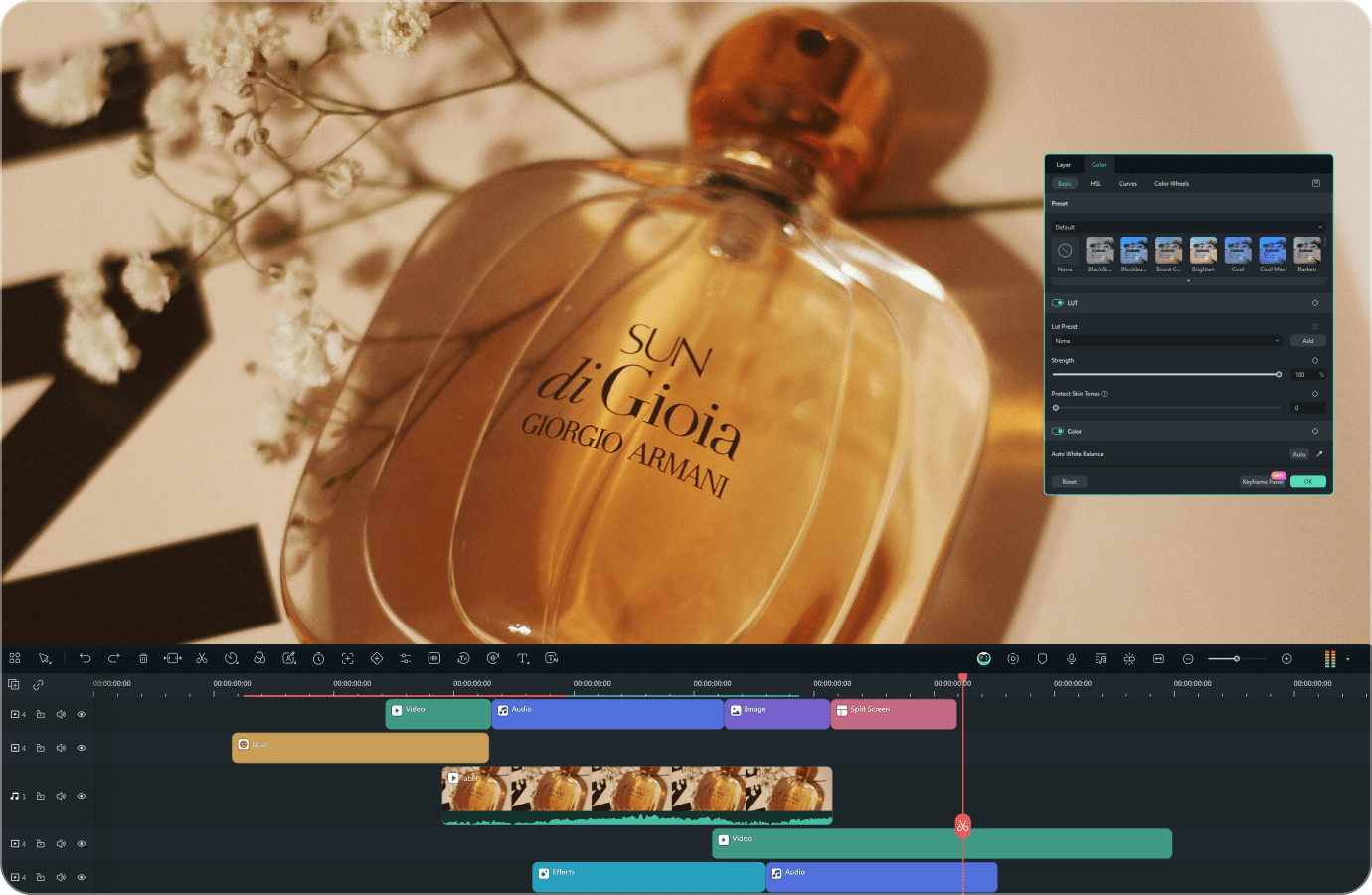Open the Lut Preset None dropdown
The width and height of the screenshot is (1372, 895).
(x=1167, y=341)
